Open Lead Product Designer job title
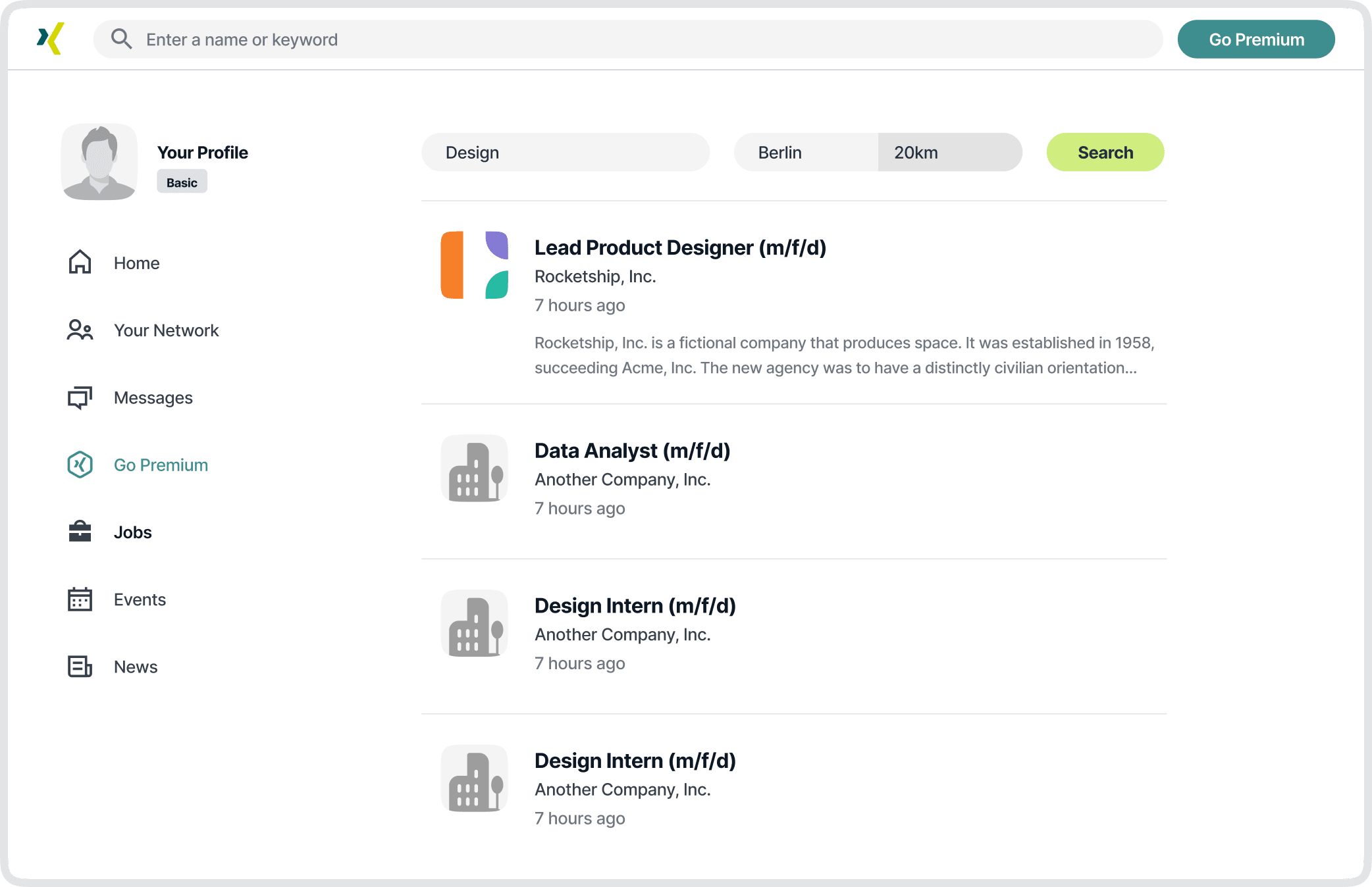Viewport: 1372px width, 887px height. click(680, 247)
